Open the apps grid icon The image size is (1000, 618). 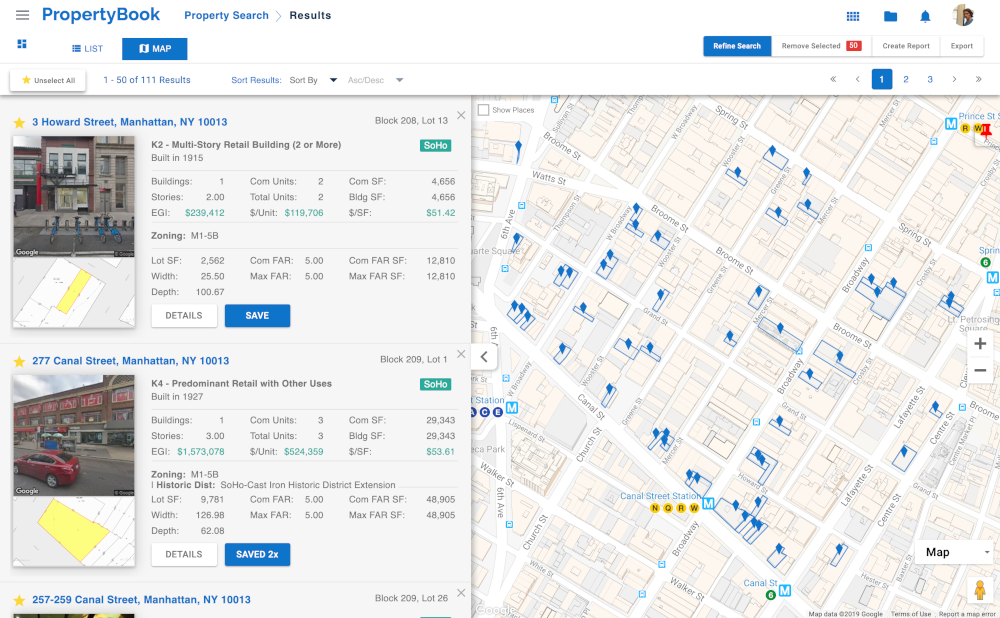point(853,17)
